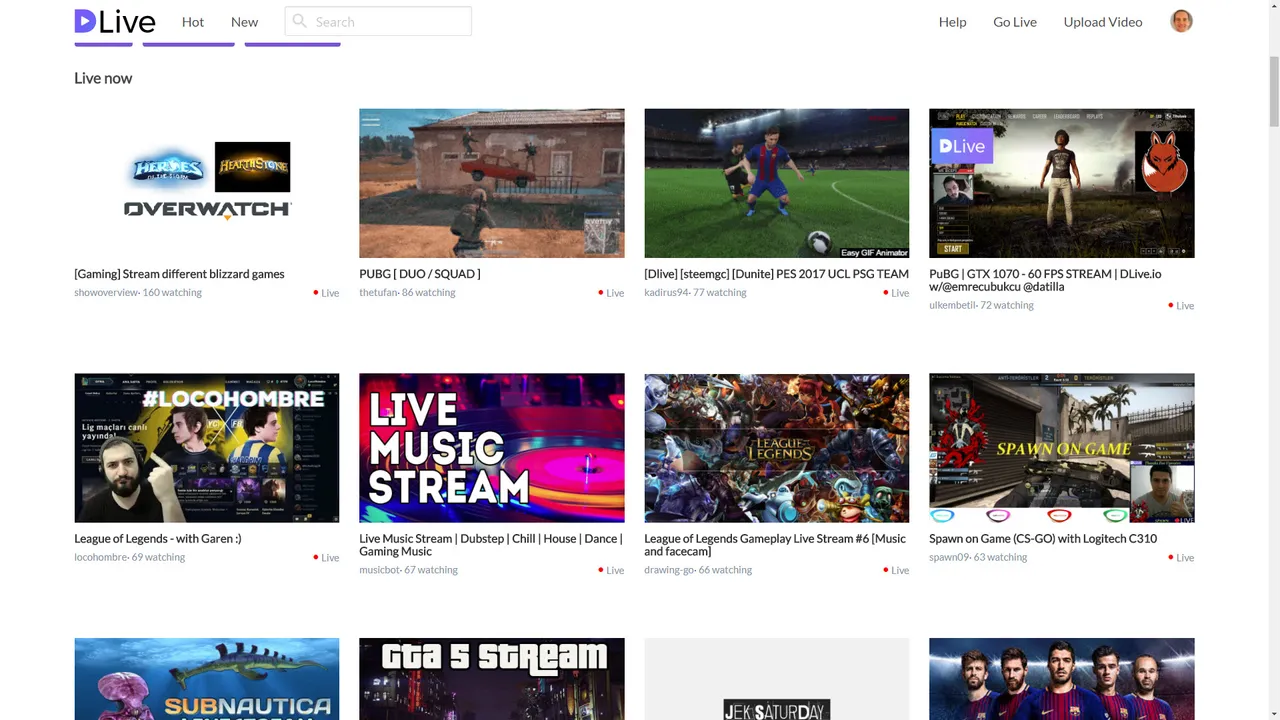Click the musicbot channel name
This screenshot has width=1280, height=720.
(x=380, y=571)
